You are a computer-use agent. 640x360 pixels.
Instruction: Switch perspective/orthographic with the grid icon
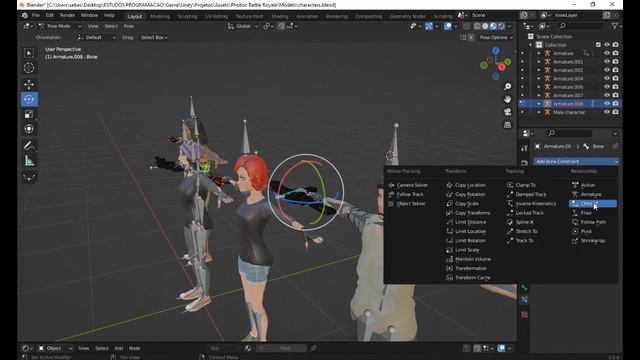(507, 124)
